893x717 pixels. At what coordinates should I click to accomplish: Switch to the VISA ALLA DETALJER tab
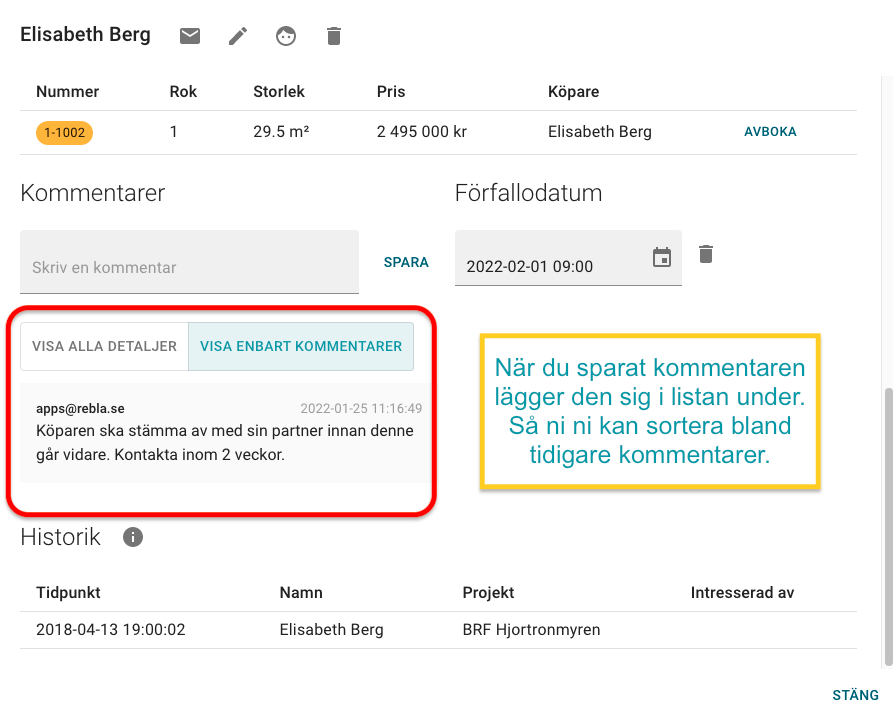click(103, 346)
